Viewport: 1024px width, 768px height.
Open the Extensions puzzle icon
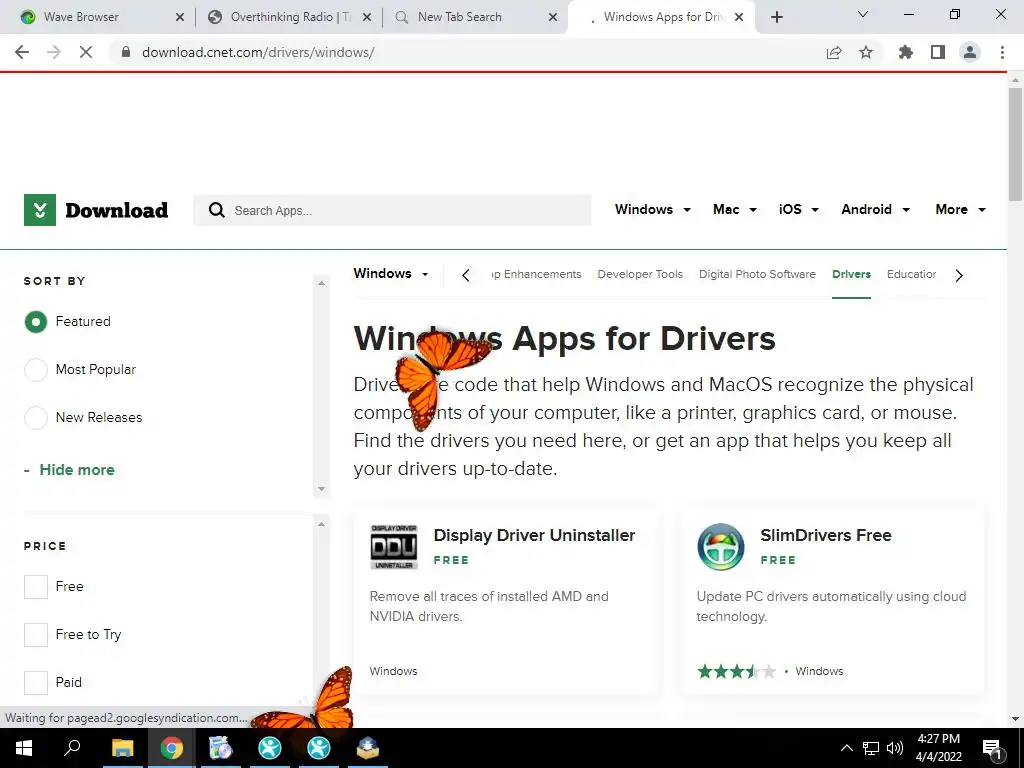[906, 52]
